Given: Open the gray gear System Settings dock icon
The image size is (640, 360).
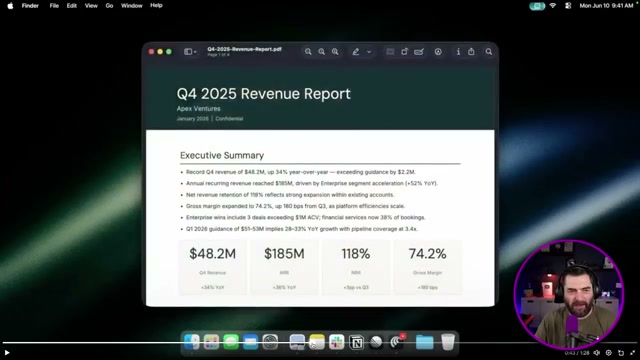Looking at the screenshot, I should [x=270, y=342].
